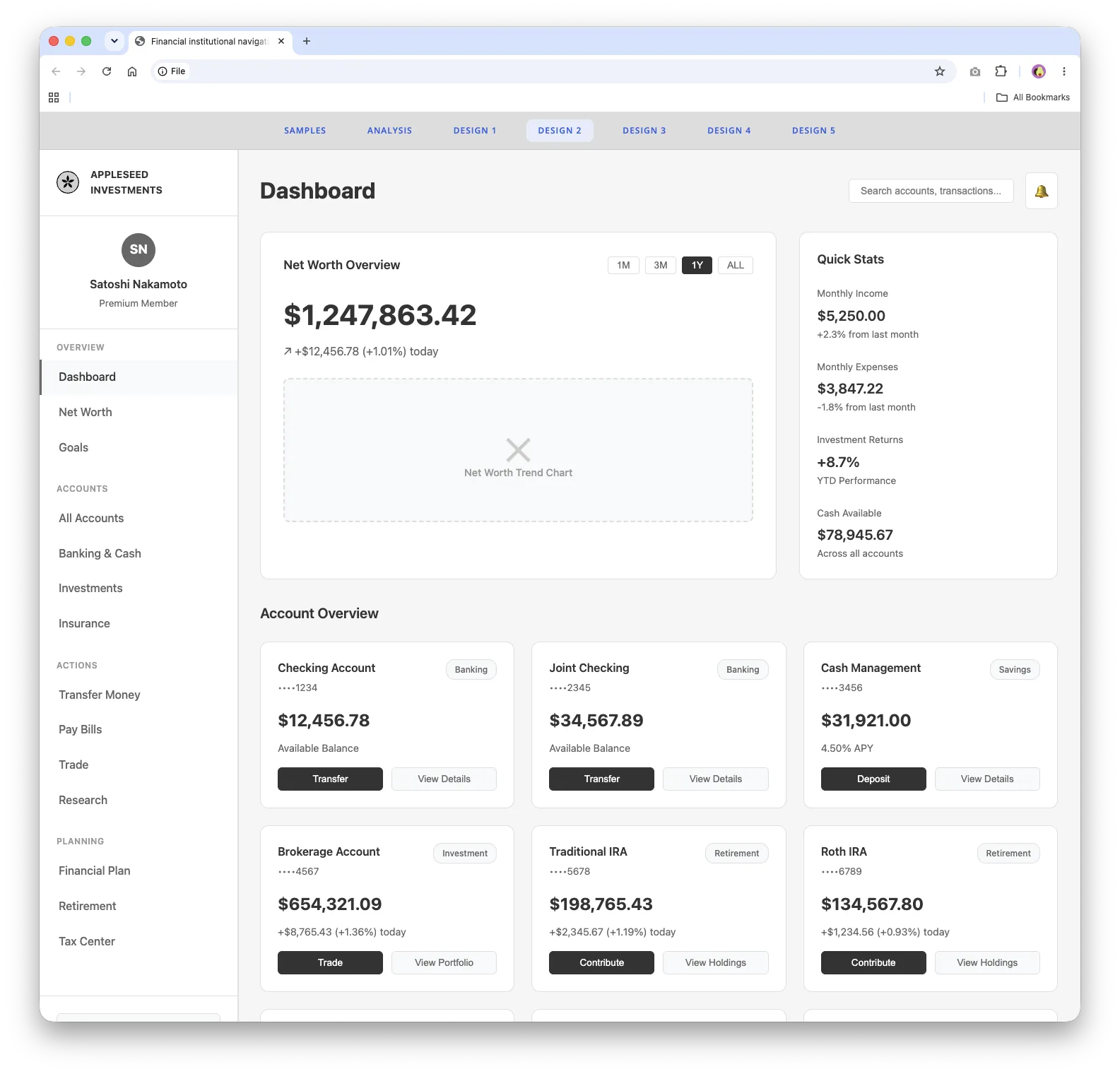Image resolution: width=1120 pixels, height=1074 pixels.
Task: Open a new browser tab
Action: (x=307, y=41)
